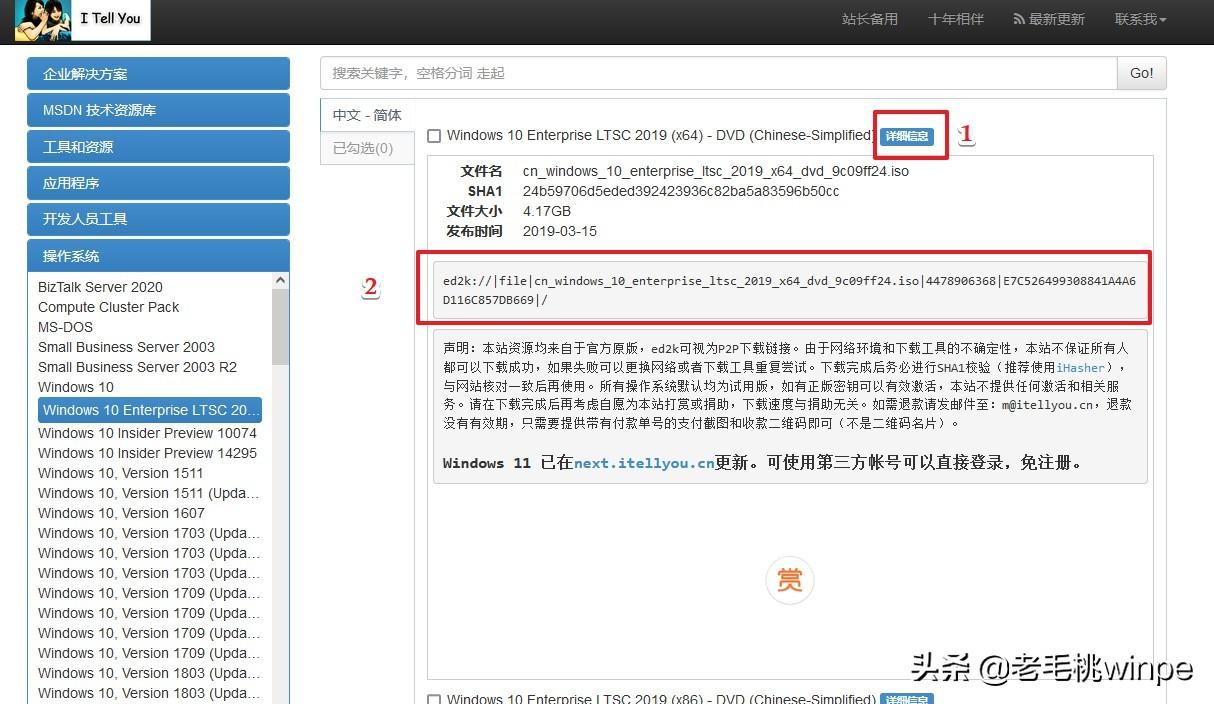Click the SHA1 hash value text

(x=681, y=191)
